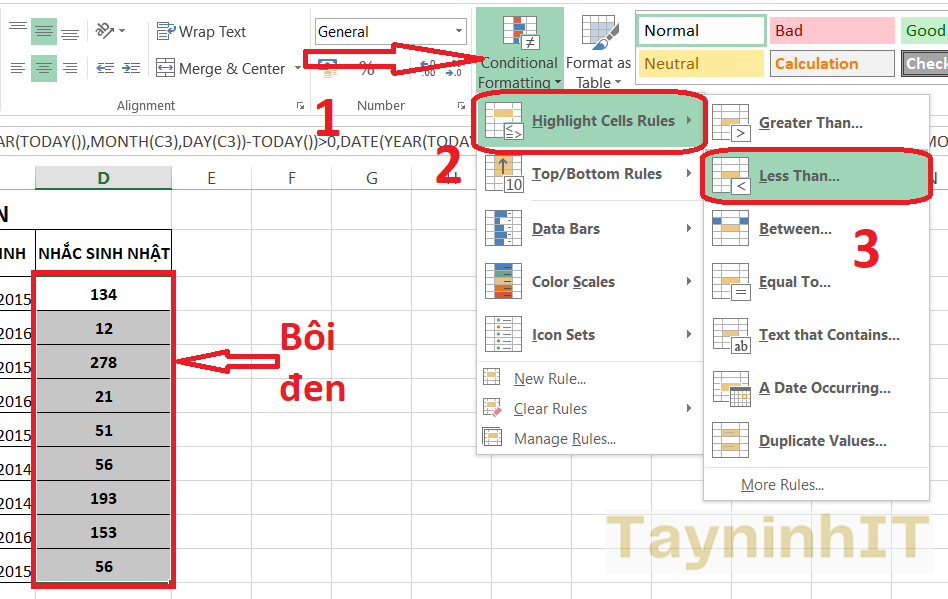Open Manage Rules...
Screen dimensions: 948x599
point(564,439)
